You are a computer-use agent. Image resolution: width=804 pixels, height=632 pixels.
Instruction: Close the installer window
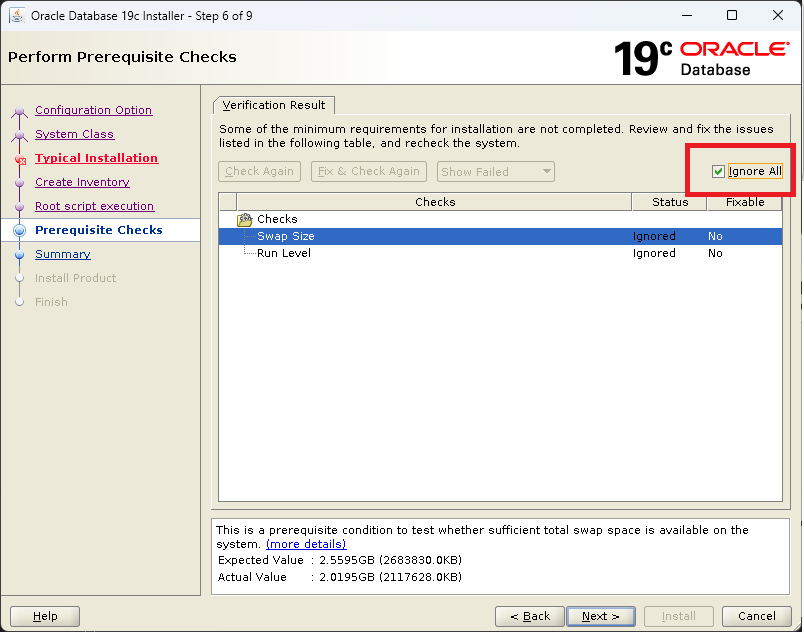pyautogui.click(x=777, y=15)
